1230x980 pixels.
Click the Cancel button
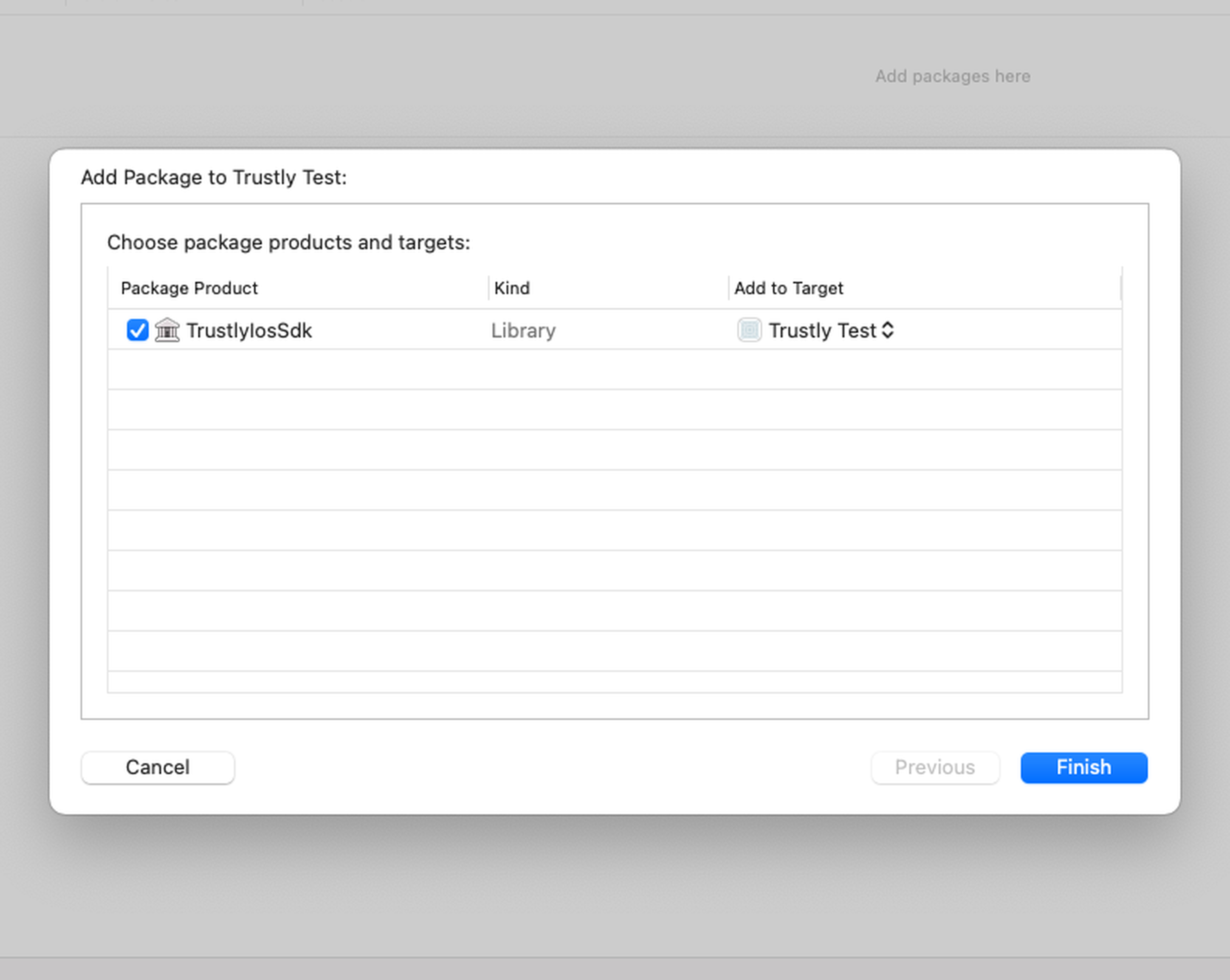pyautogui.click(x=158, y=767)
